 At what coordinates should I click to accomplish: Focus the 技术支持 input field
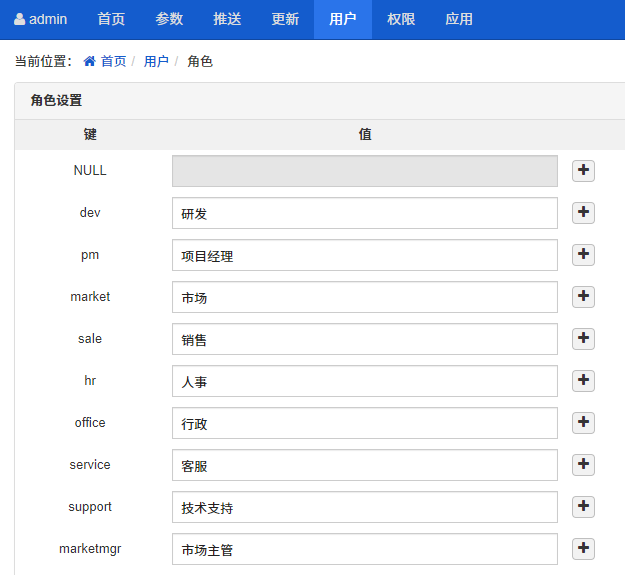(364, 507)
